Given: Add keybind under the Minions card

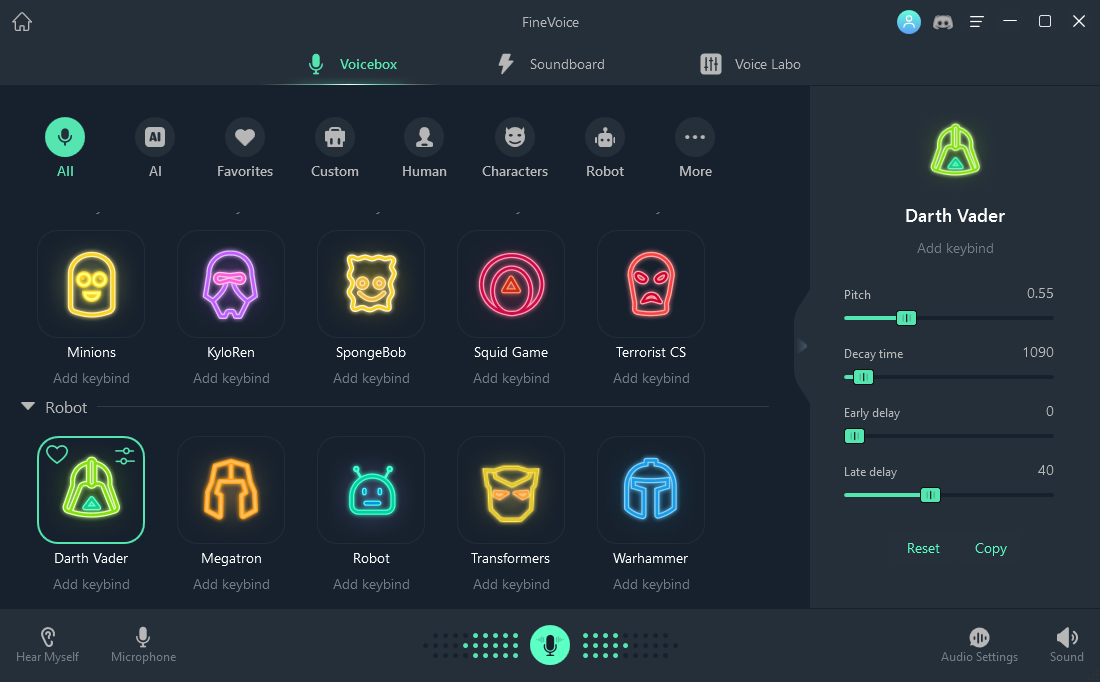Looking at the screenshot, I should [x=91, y=378].
